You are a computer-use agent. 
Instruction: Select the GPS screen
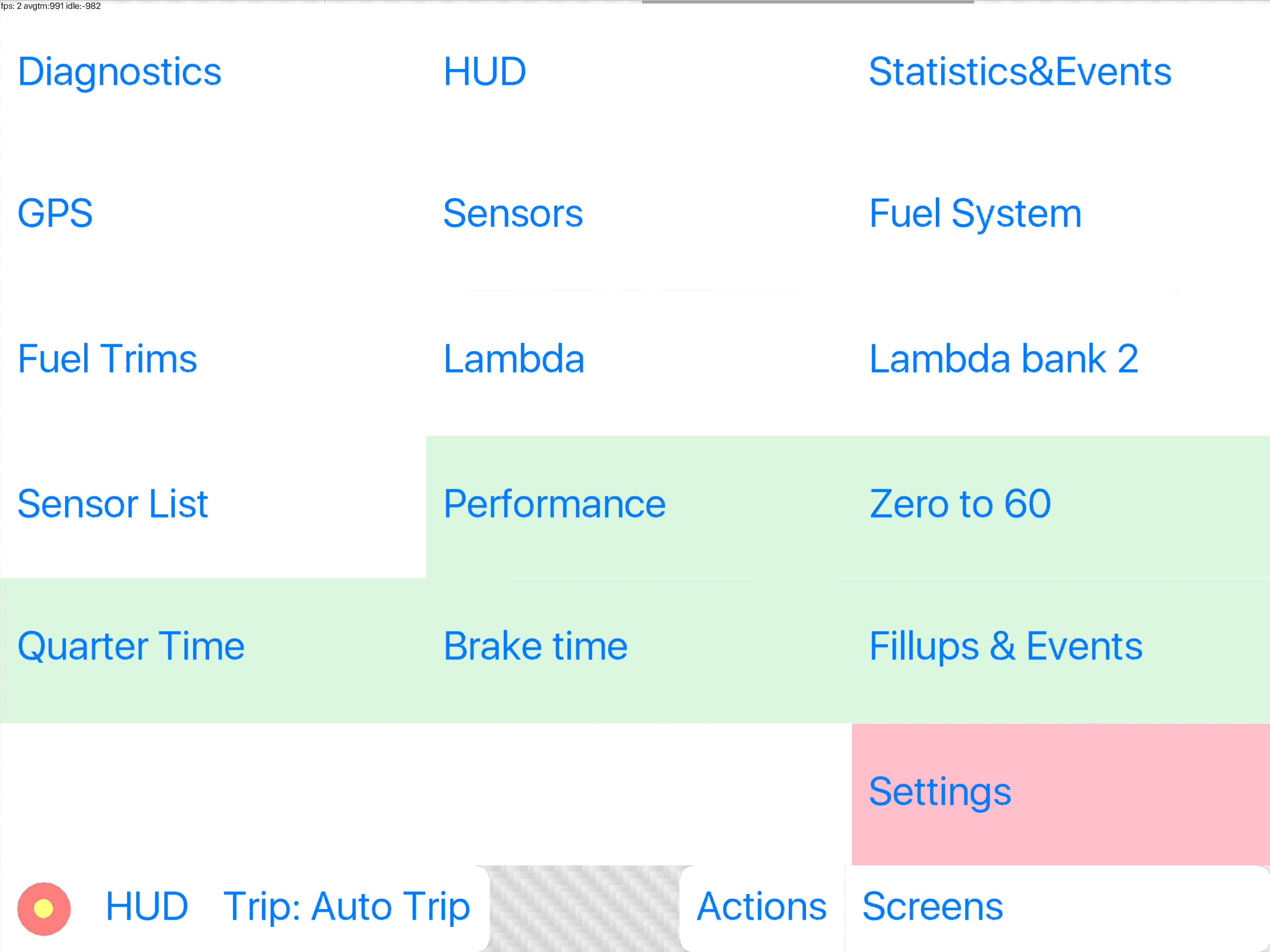pyautogui.click(x=55, y=214)
